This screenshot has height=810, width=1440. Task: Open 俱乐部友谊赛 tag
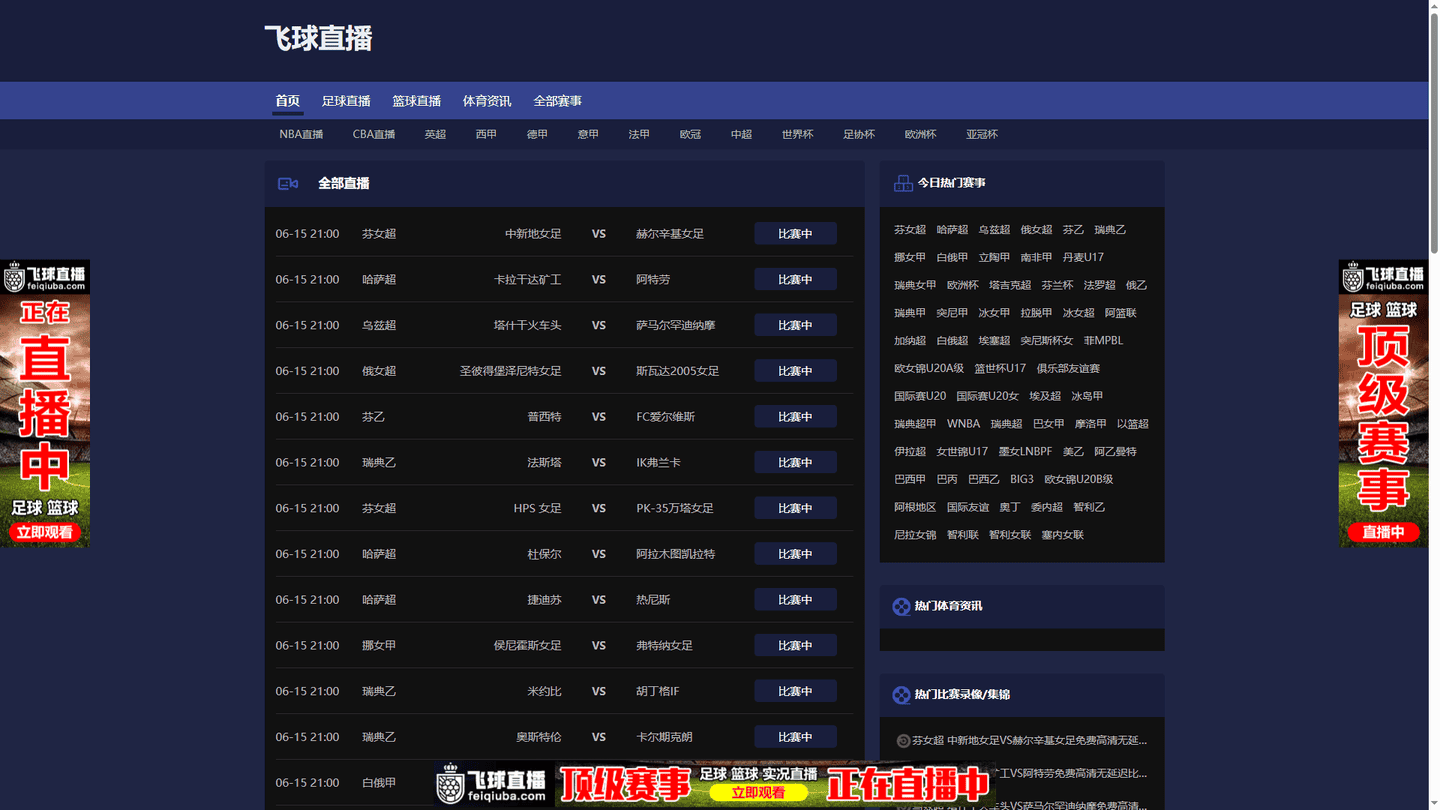tap(1068, 368)
